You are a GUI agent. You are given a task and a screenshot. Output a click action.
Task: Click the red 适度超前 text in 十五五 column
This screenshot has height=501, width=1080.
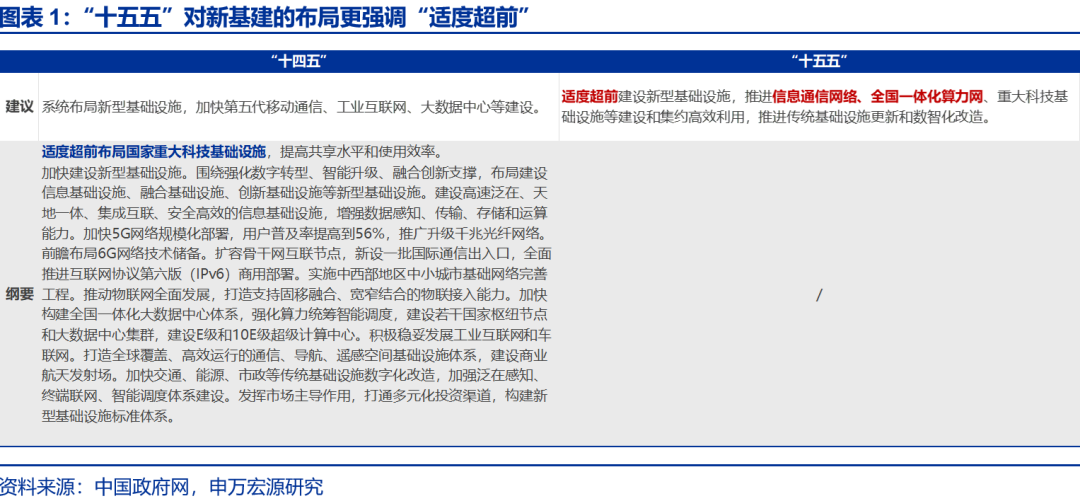click(589, 97)
